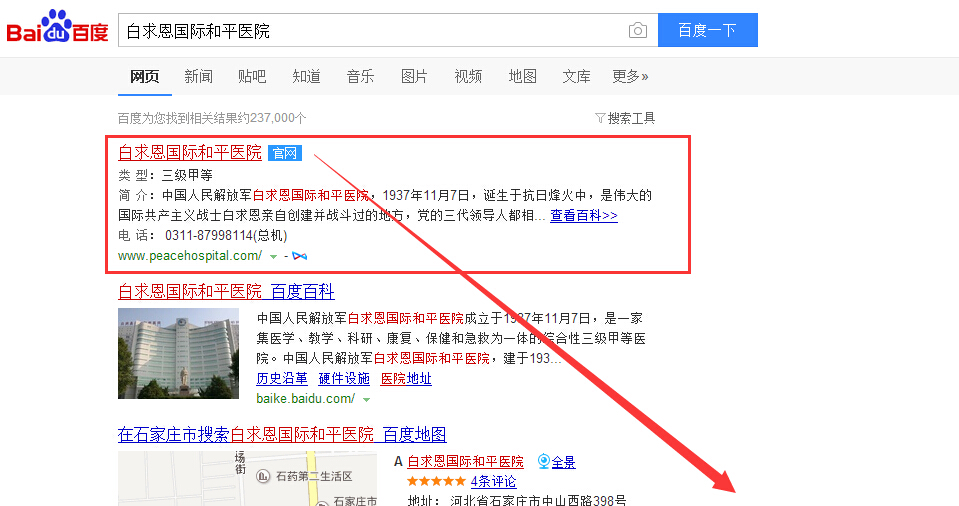
Task: Click the blue 官网 badge
Action: 285,153
